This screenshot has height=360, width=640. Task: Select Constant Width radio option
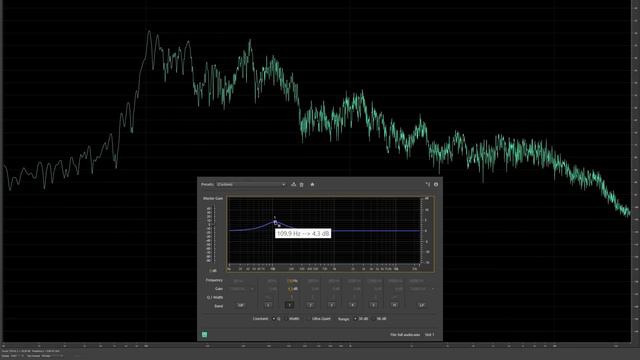[x=287, y=319]
